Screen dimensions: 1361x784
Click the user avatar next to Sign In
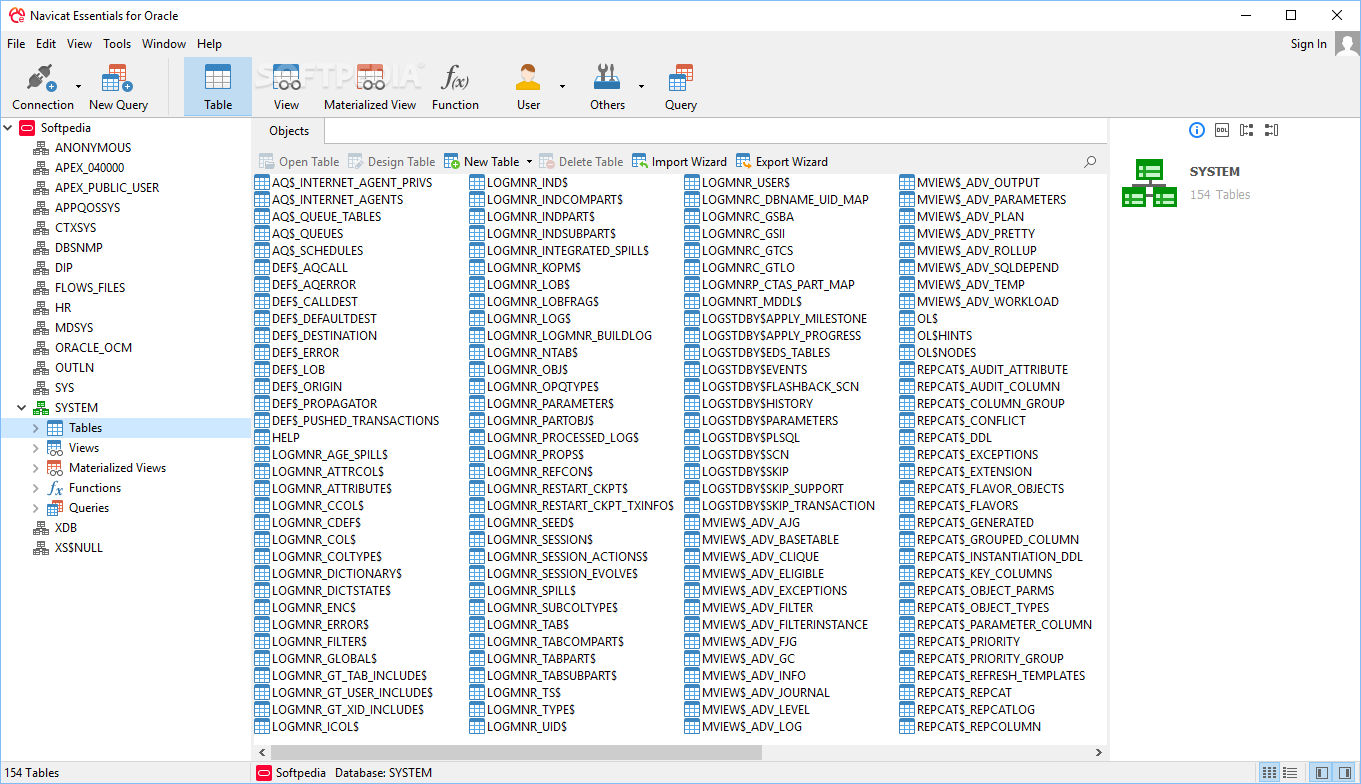click(1347, 44)
